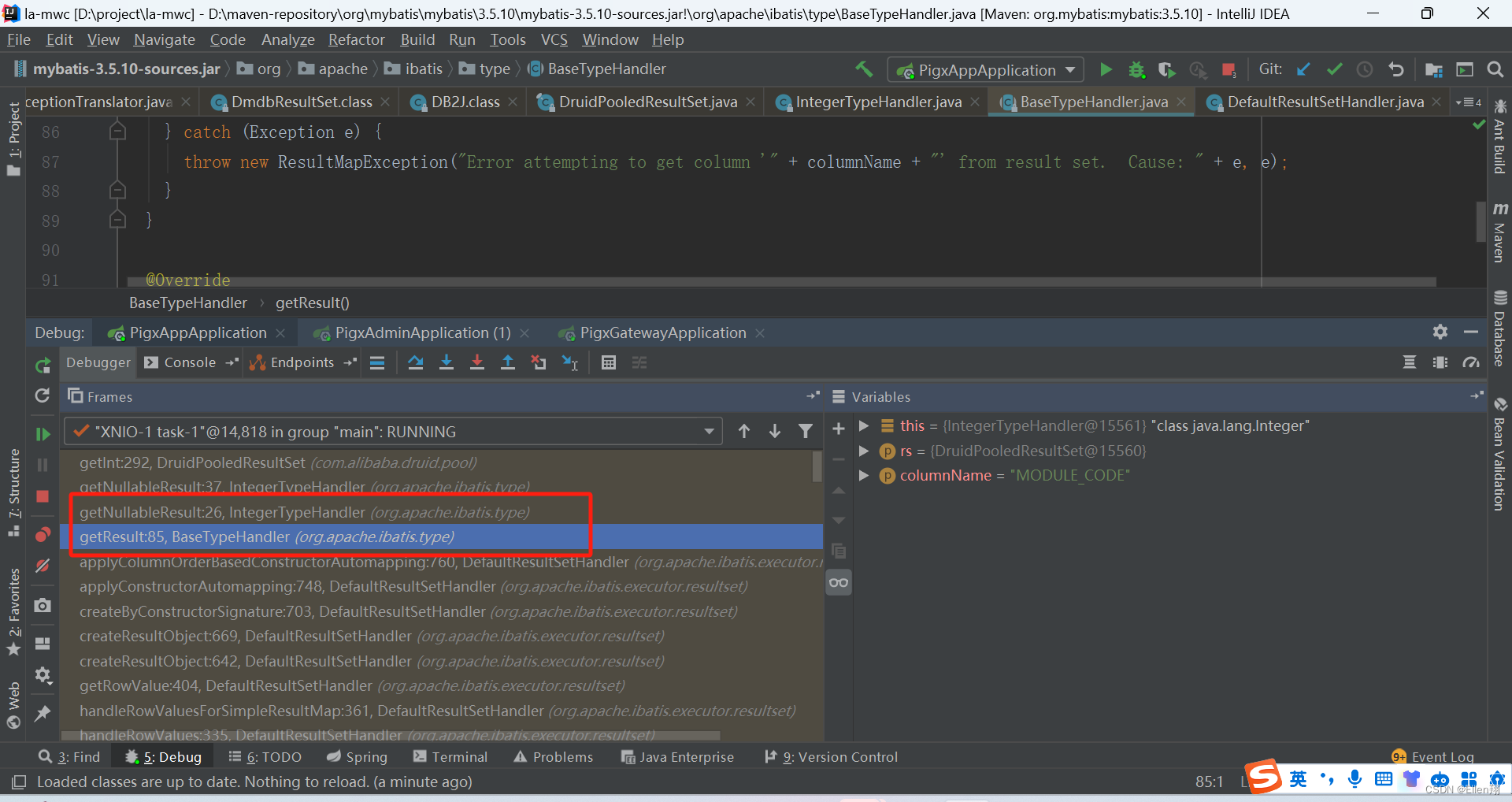1512x802 pixels.
Task: Toggle Mute Breakpoints icon
Action: (43, 566)
